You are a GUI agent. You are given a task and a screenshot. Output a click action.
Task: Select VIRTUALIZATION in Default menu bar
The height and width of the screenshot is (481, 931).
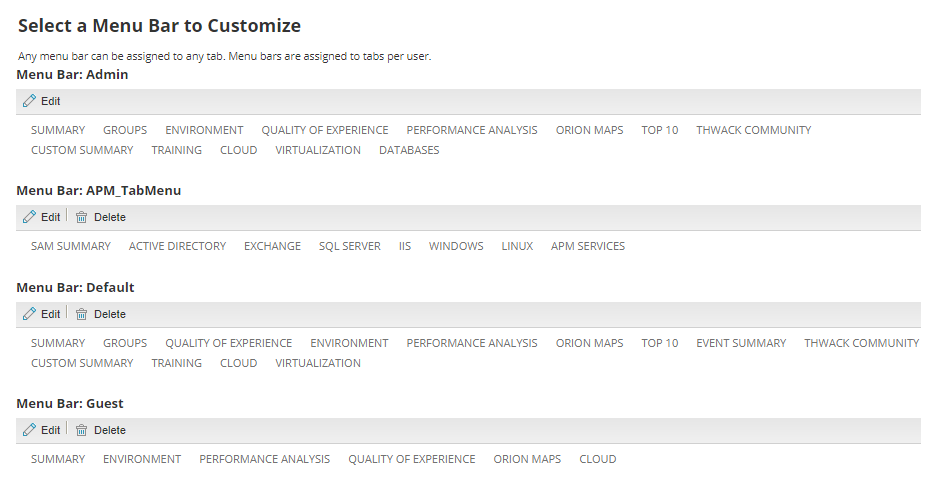(x=318, y=363)
